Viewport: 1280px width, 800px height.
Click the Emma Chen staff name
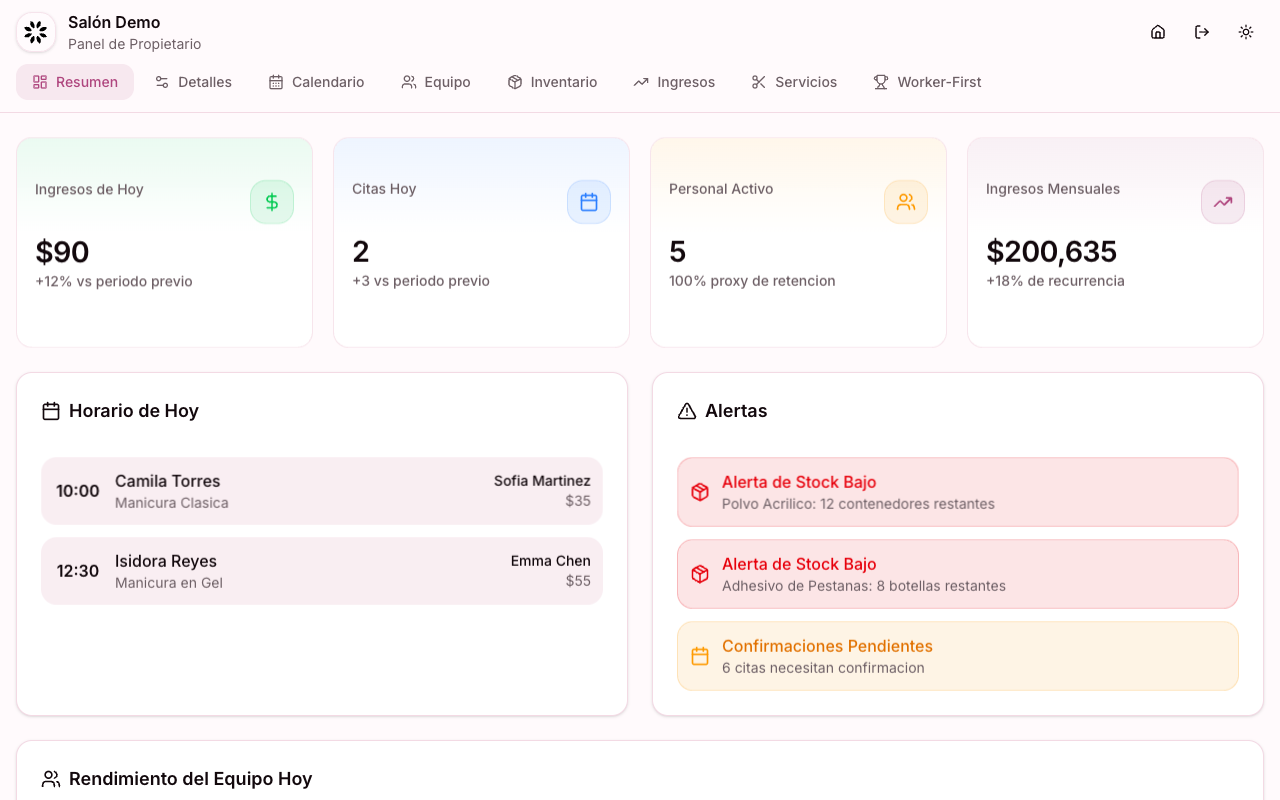pos(551,561)
